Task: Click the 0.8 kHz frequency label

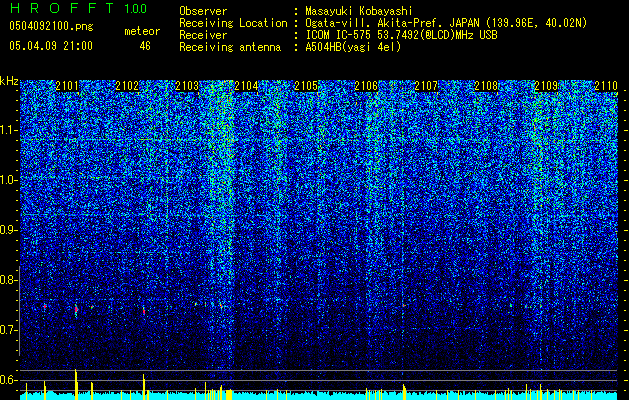Action: [x=8, y=280]
